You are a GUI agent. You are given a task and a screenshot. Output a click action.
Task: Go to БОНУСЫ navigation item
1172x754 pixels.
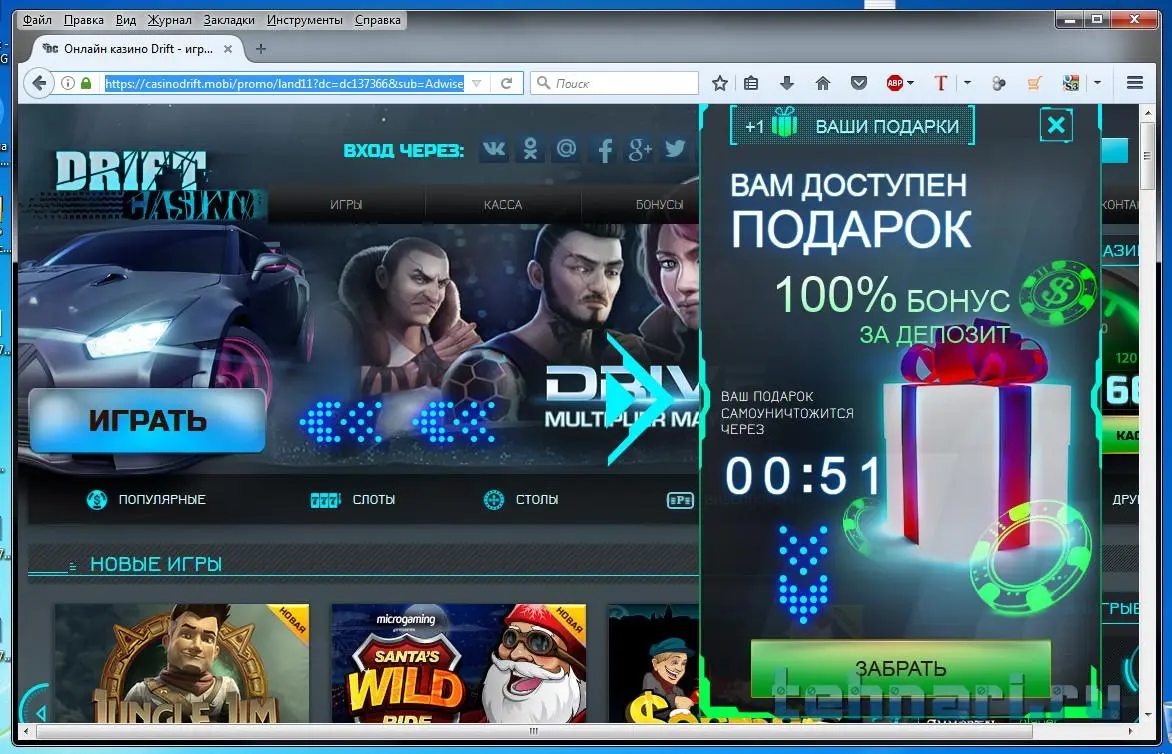click(659, 204)
